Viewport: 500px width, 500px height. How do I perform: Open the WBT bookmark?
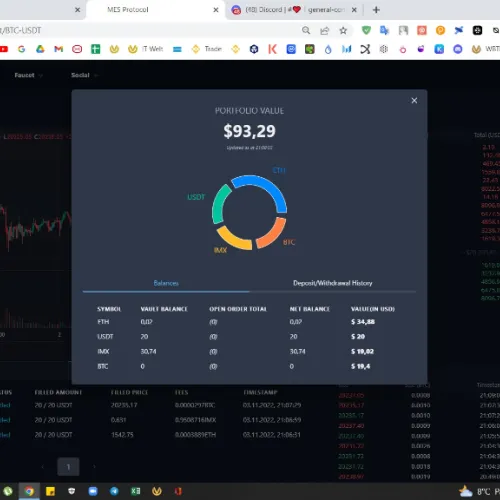(485, 49)
